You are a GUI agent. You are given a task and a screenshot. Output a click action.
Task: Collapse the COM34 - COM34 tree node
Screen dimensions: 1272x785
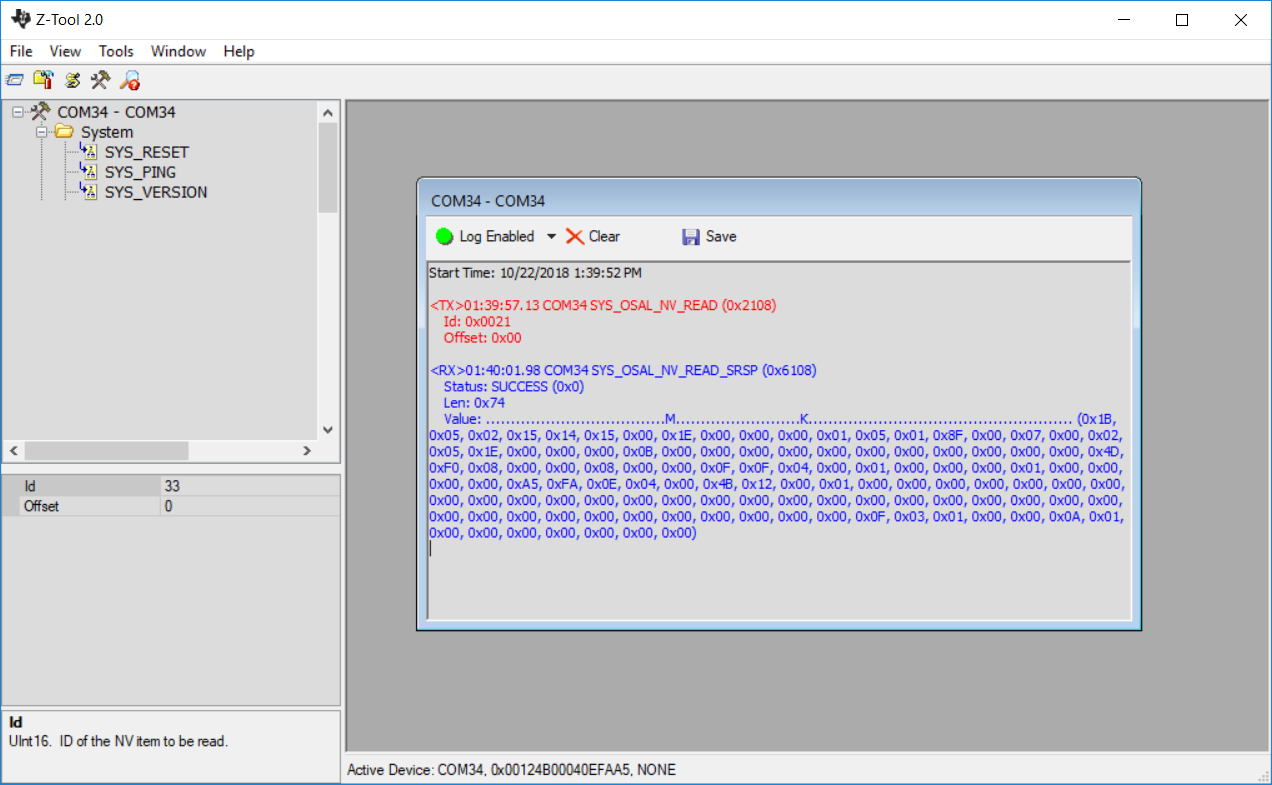point(16,112)
